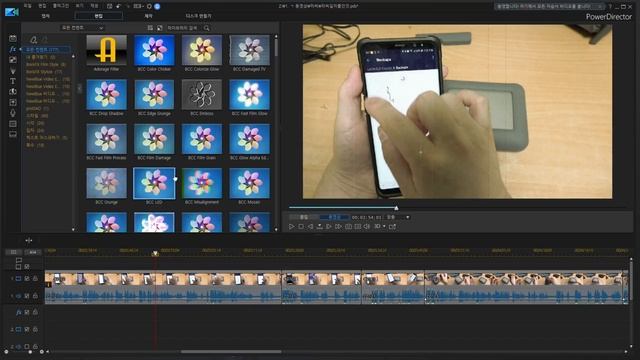The width and height of the screenshot is (640, 360).
Task: Switch to the 편집 tab
Action: point(99,16)
